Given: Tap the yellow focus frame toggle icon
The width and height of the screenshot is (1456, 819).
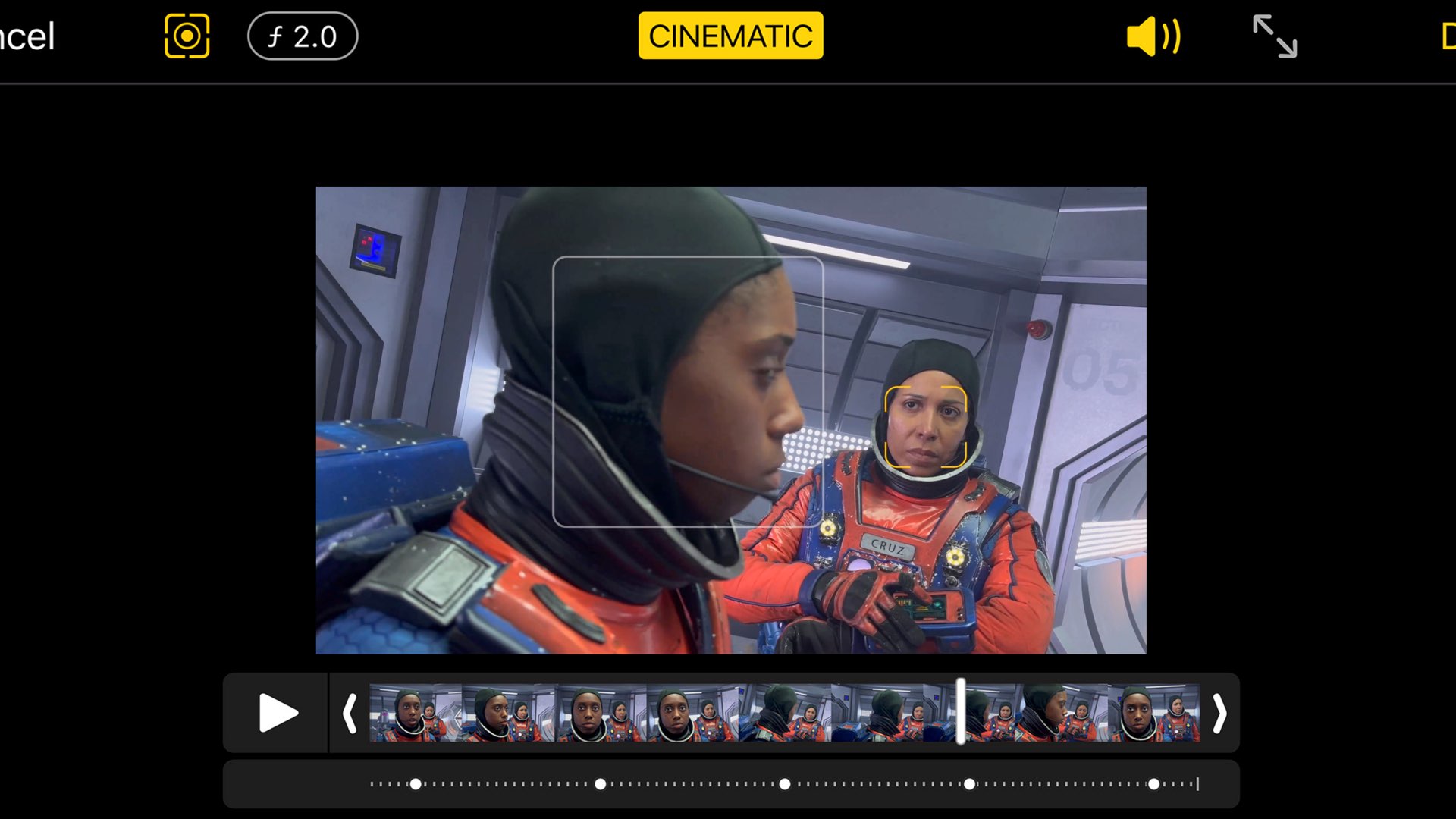Looking at the screenshot, I should (187, 35).
